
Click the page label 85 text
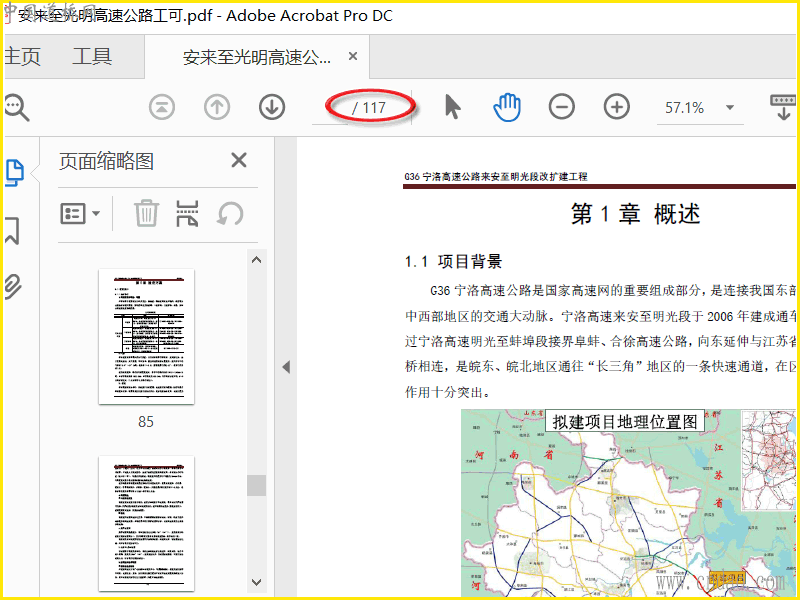pyautogui.click(x=146, y=422)
